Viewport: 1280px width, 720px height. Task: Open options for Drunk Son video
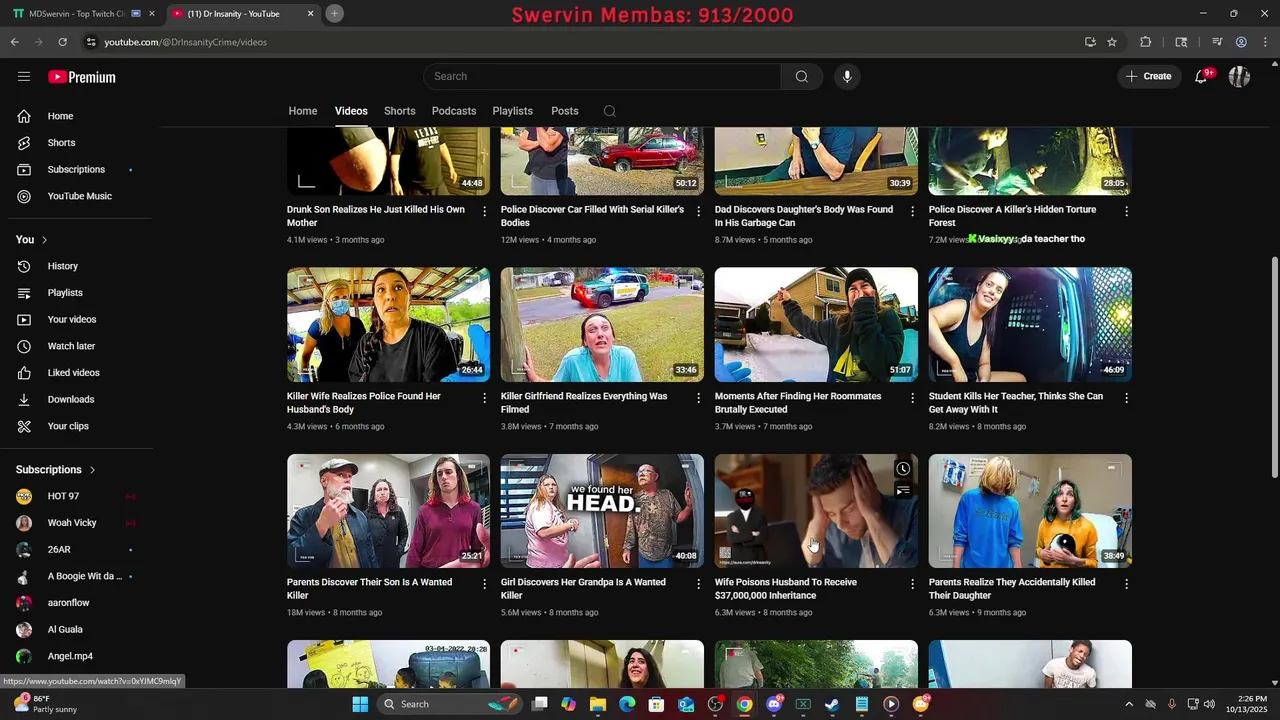click(484, 212)
